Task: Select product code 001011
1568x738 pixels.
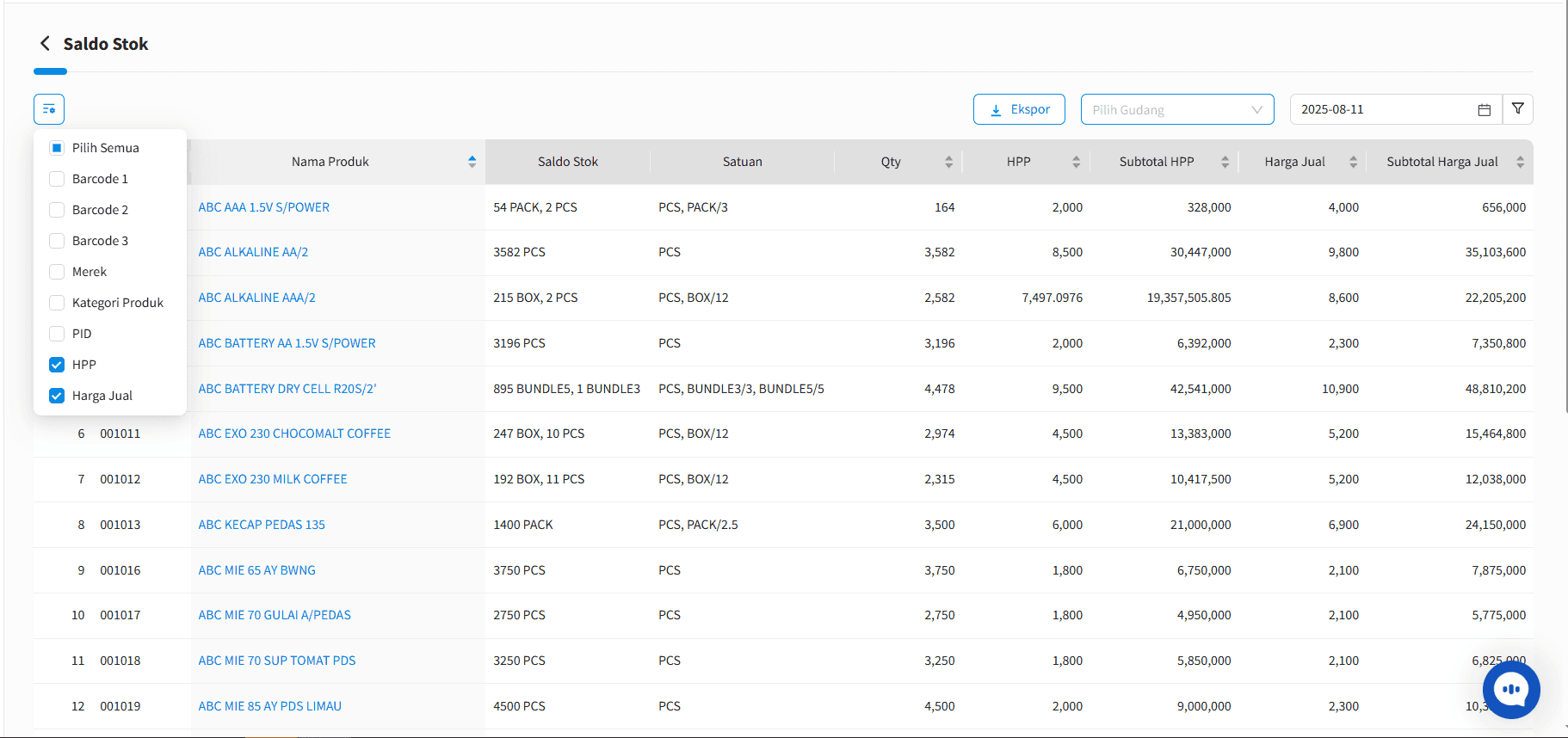Action: click(x=120, y=434)
